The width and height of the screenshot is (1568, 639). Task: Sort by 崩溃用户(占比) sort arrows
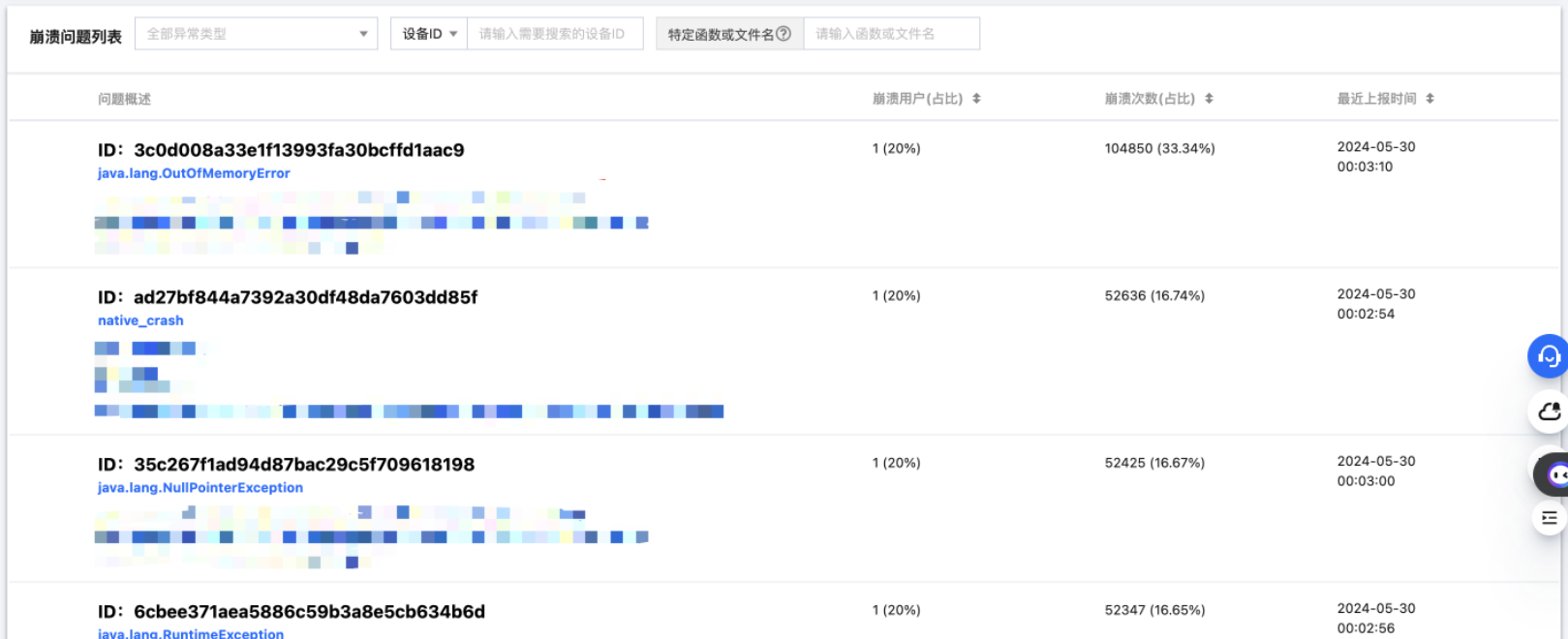tap(976, 99)
